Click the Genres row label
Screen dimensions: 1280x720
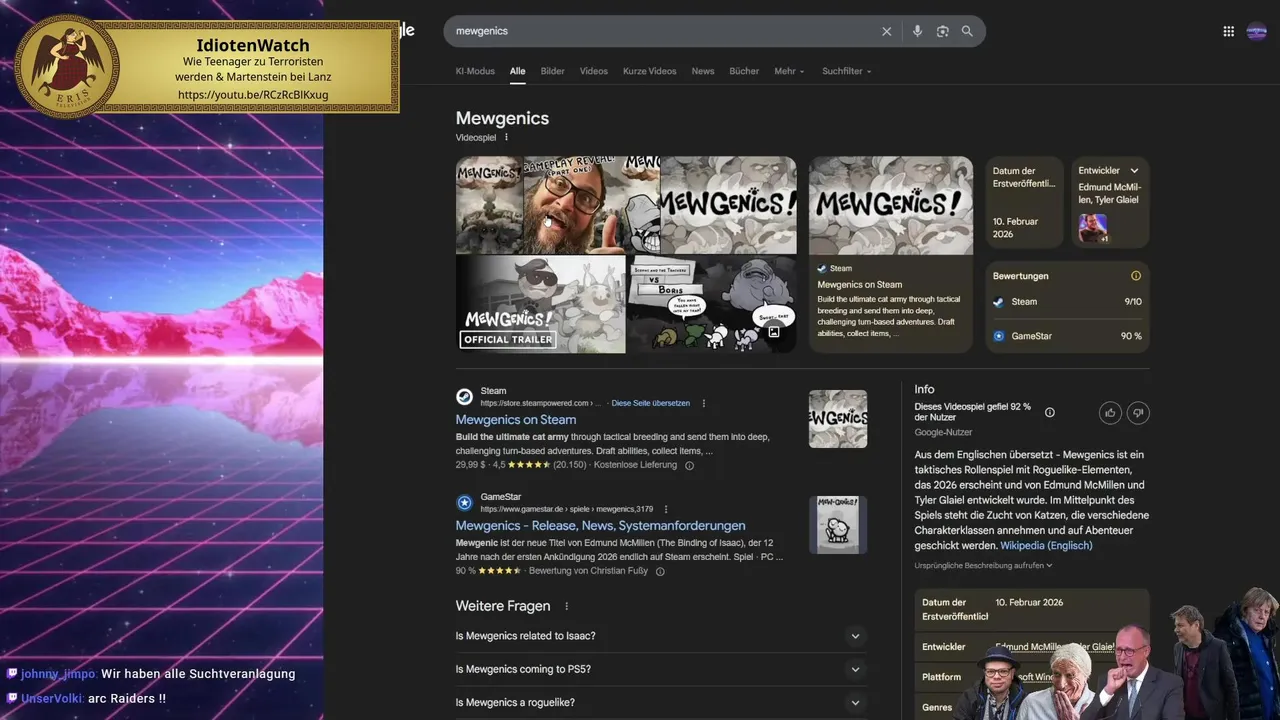938,707
